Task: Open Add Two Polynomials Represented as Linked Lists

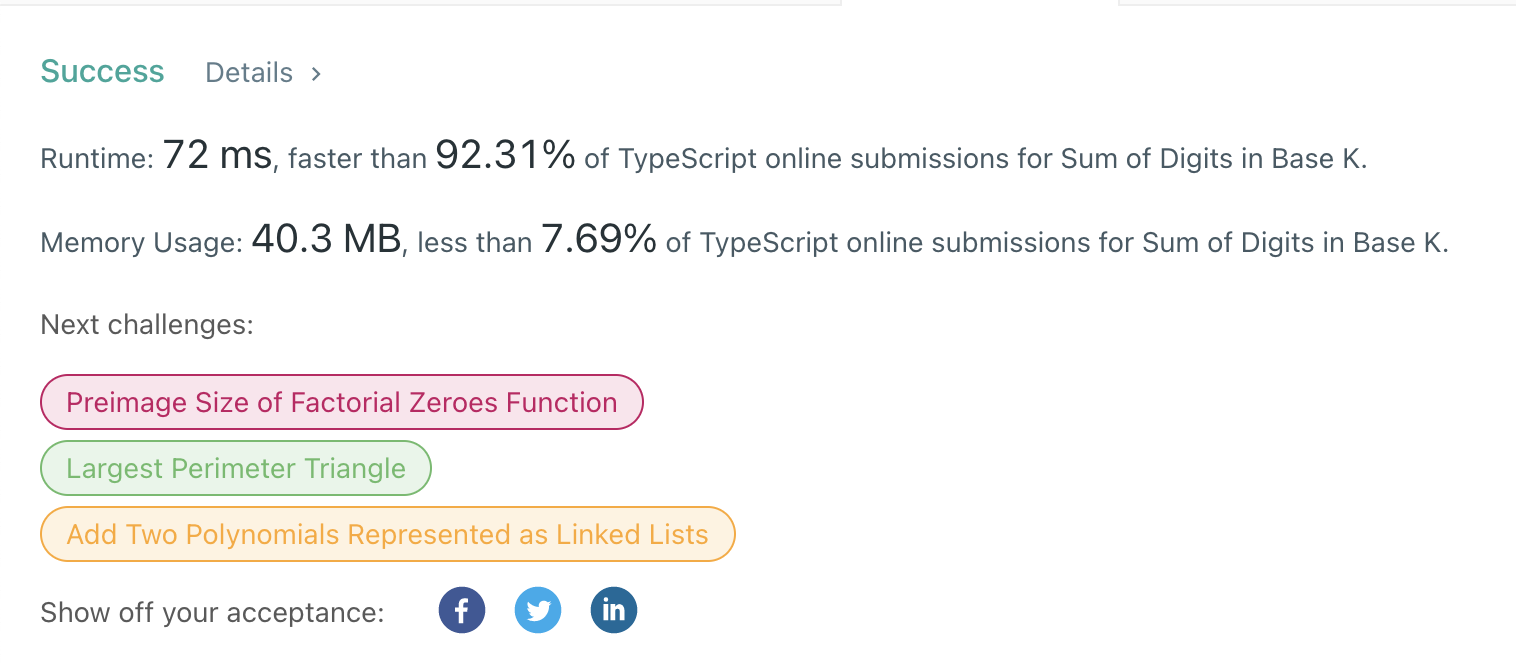Action: (387, 534)
